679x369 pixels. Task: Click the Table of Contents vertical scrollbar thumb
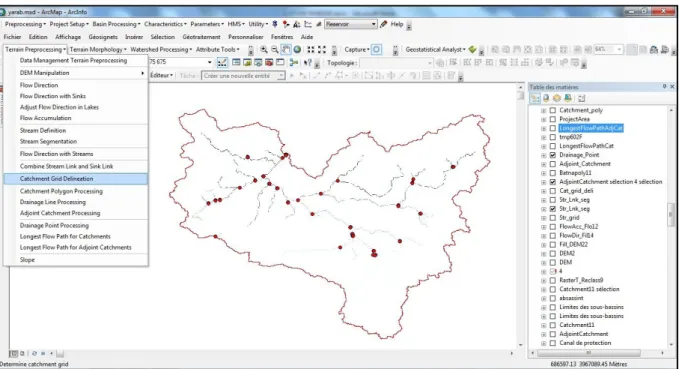pyautogui.click(x=672, y=214)
